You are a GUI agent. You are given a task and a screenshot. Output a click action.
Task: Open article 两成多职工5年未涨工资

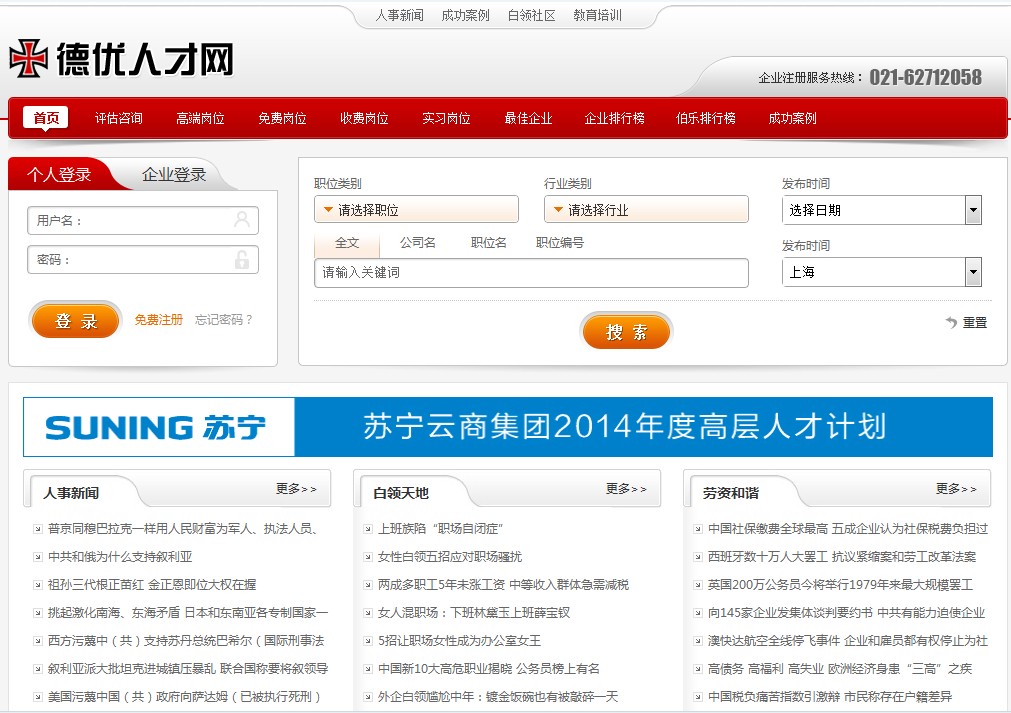(x=504, y=585)
